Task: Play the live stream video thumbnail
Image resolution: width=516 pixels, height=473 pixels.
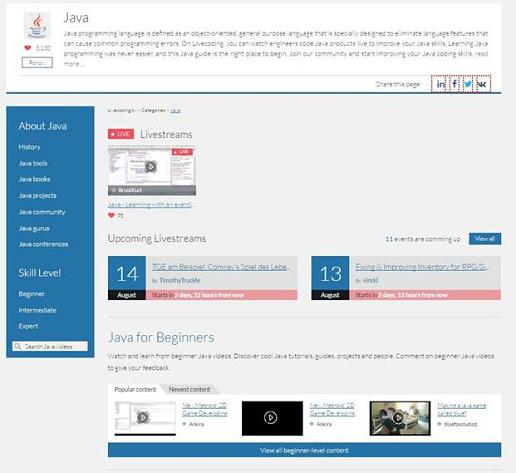Action: [x=152, y=171]
